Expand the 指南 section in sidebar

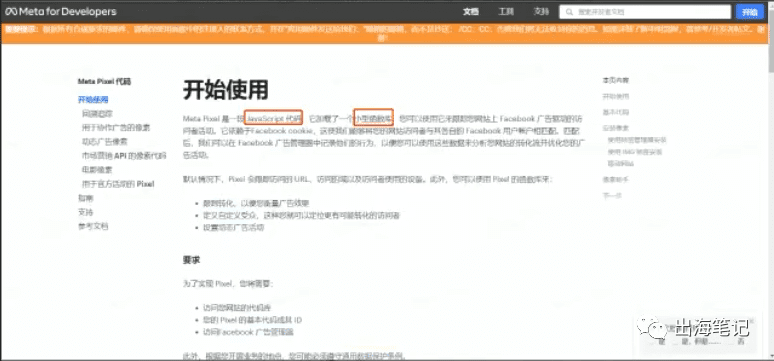click(x=85, y=198)
